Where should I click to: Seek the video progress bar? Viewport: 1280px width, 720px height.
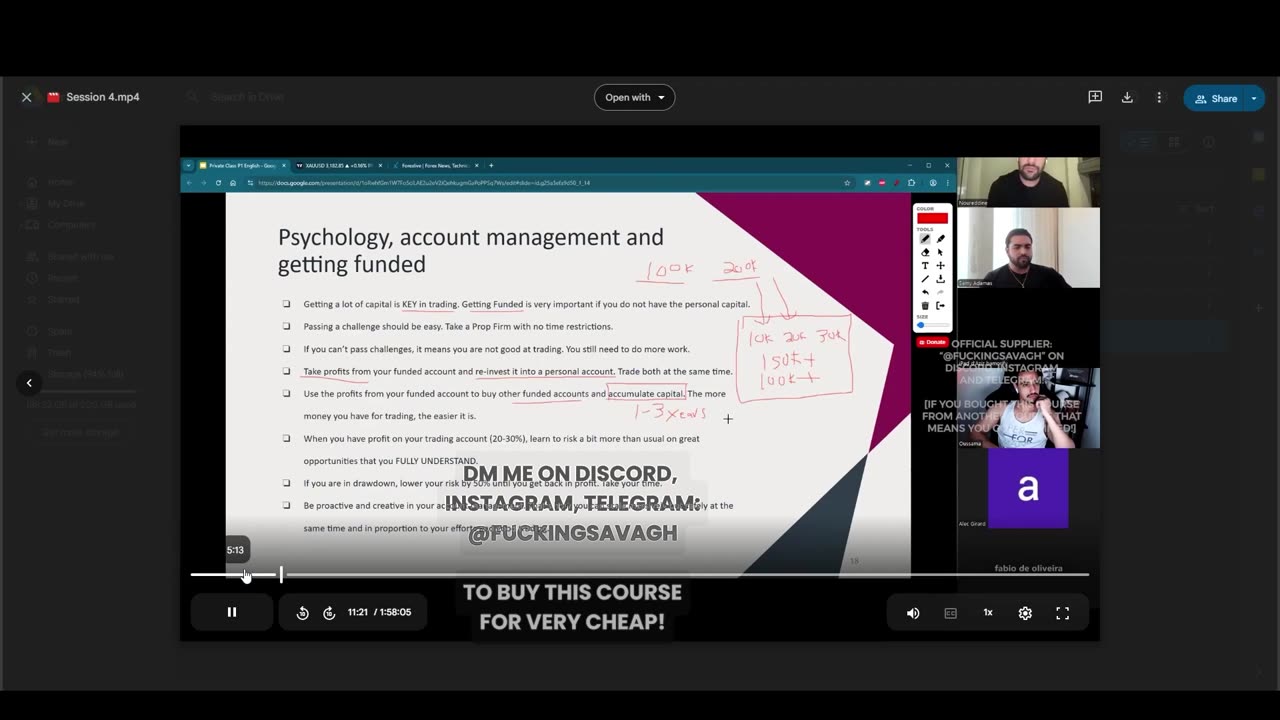[640, 575]
